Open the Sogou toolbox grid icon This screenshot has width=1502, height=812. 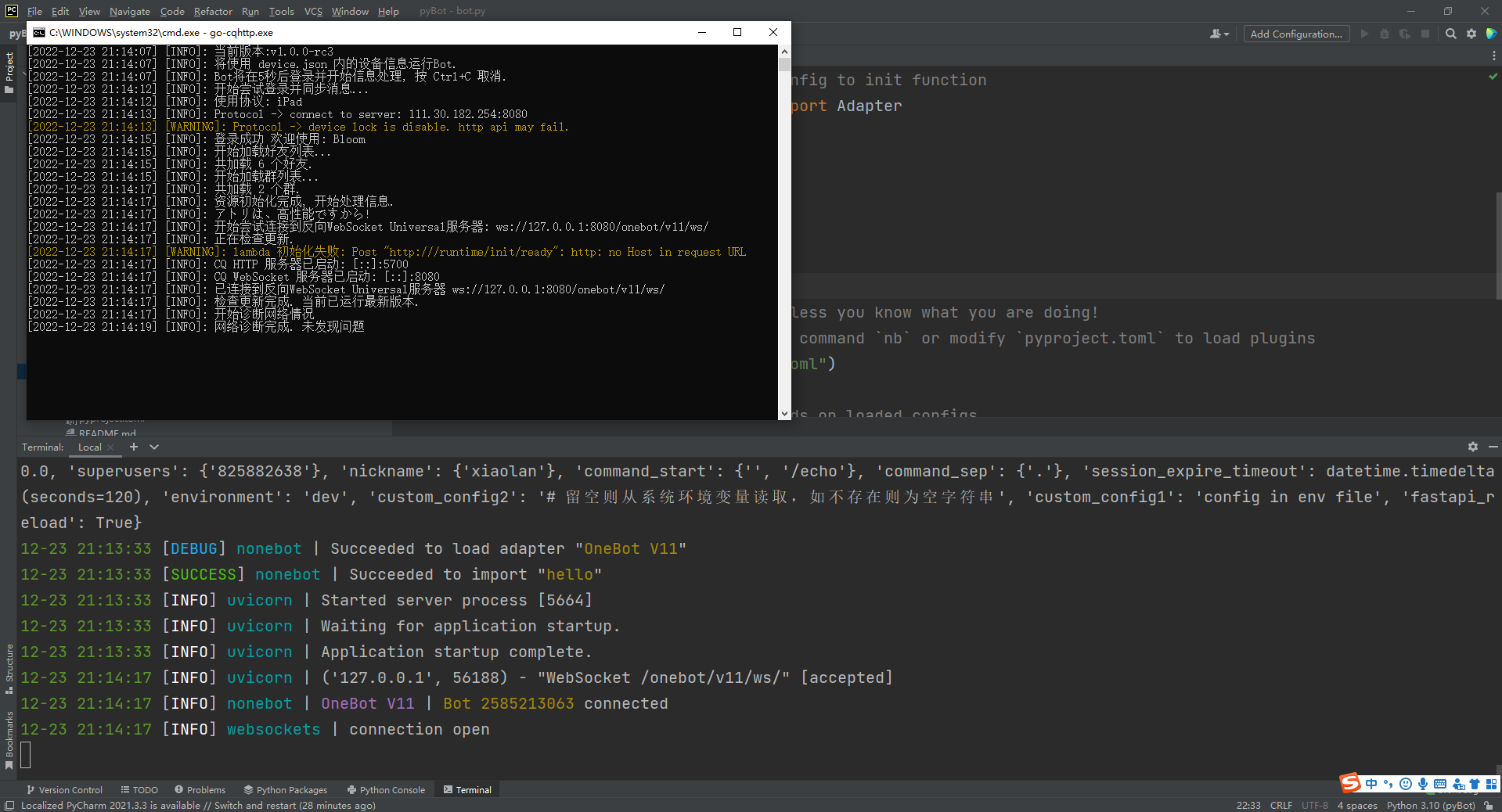click(1492, 784)
